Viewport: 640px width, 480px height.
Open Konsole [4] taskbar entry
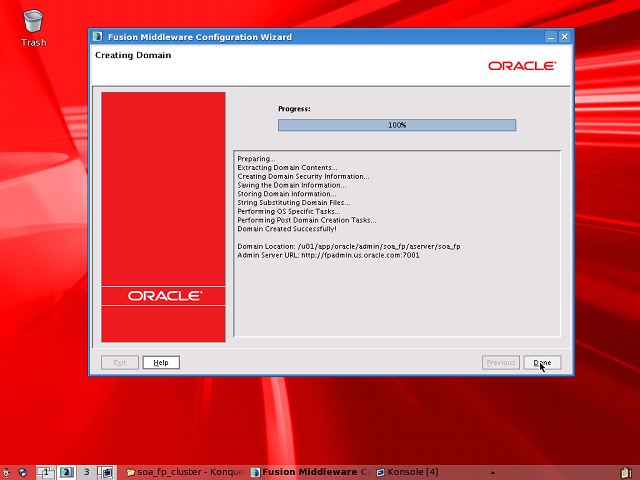click(407, 472)
